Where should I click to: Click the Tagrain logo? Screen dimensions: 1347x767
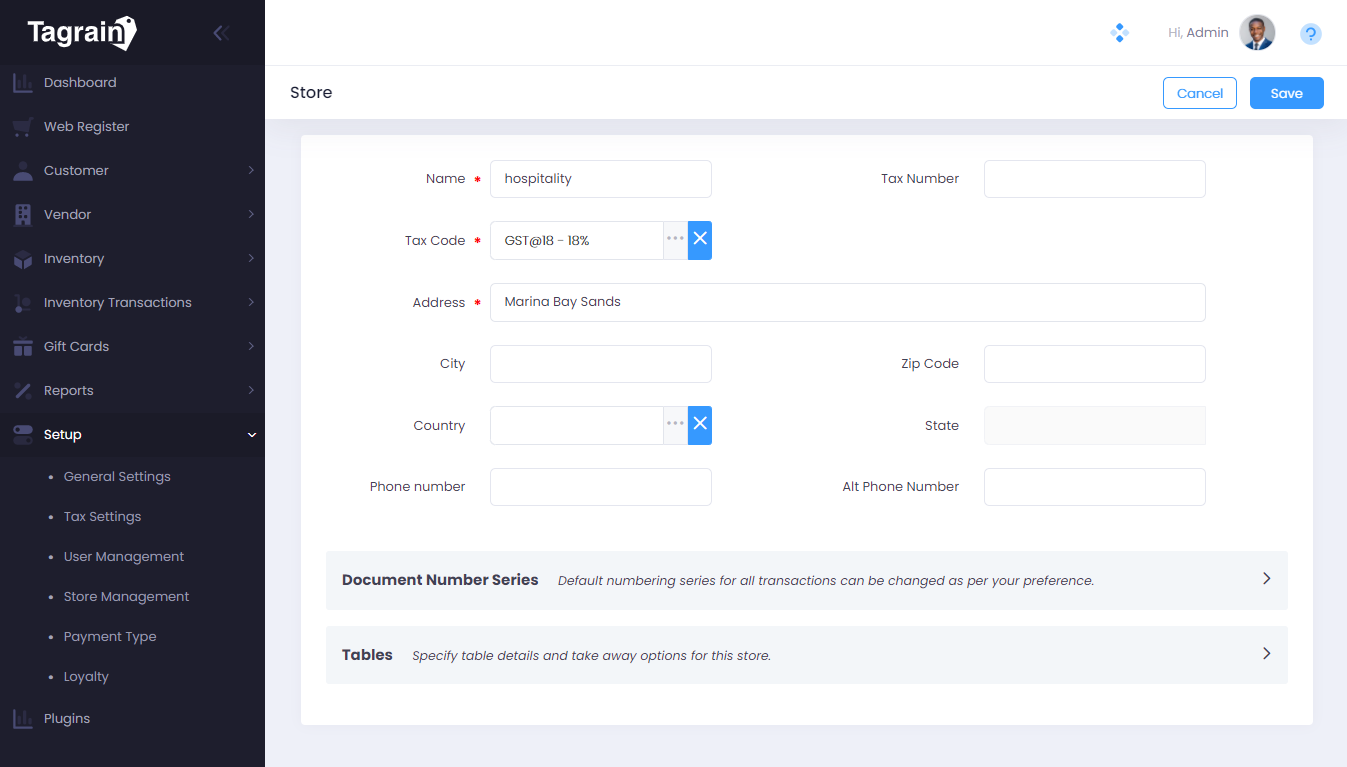tap(81, 33)
